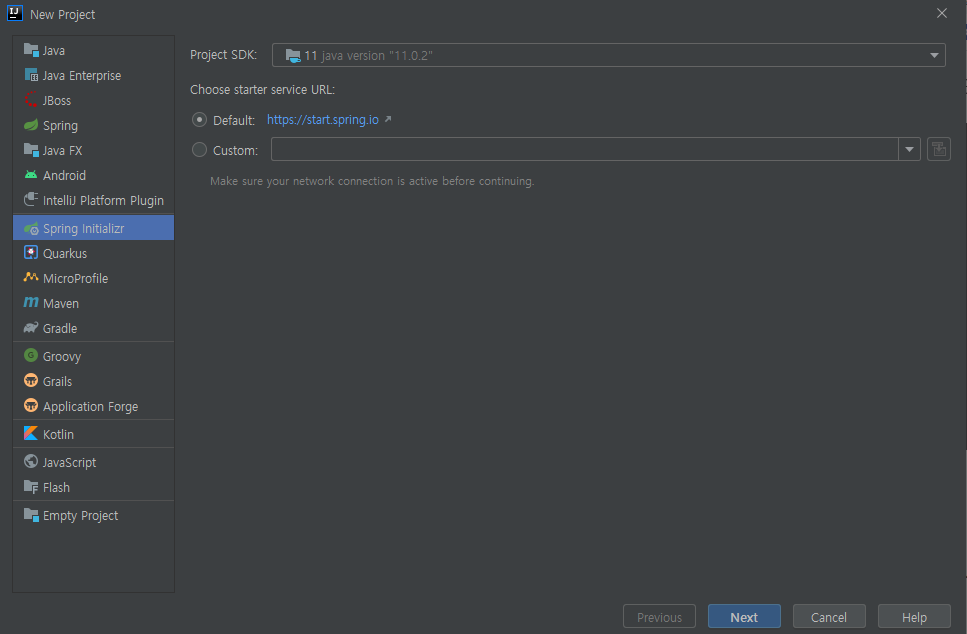Click the Application Forge icon

(31, 406)
